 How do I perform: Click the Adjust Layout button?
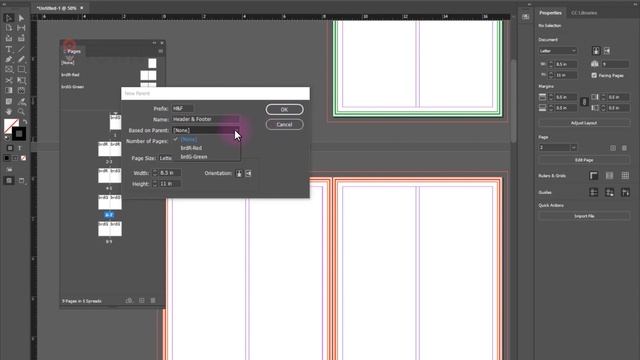click(x=584, y=123)
